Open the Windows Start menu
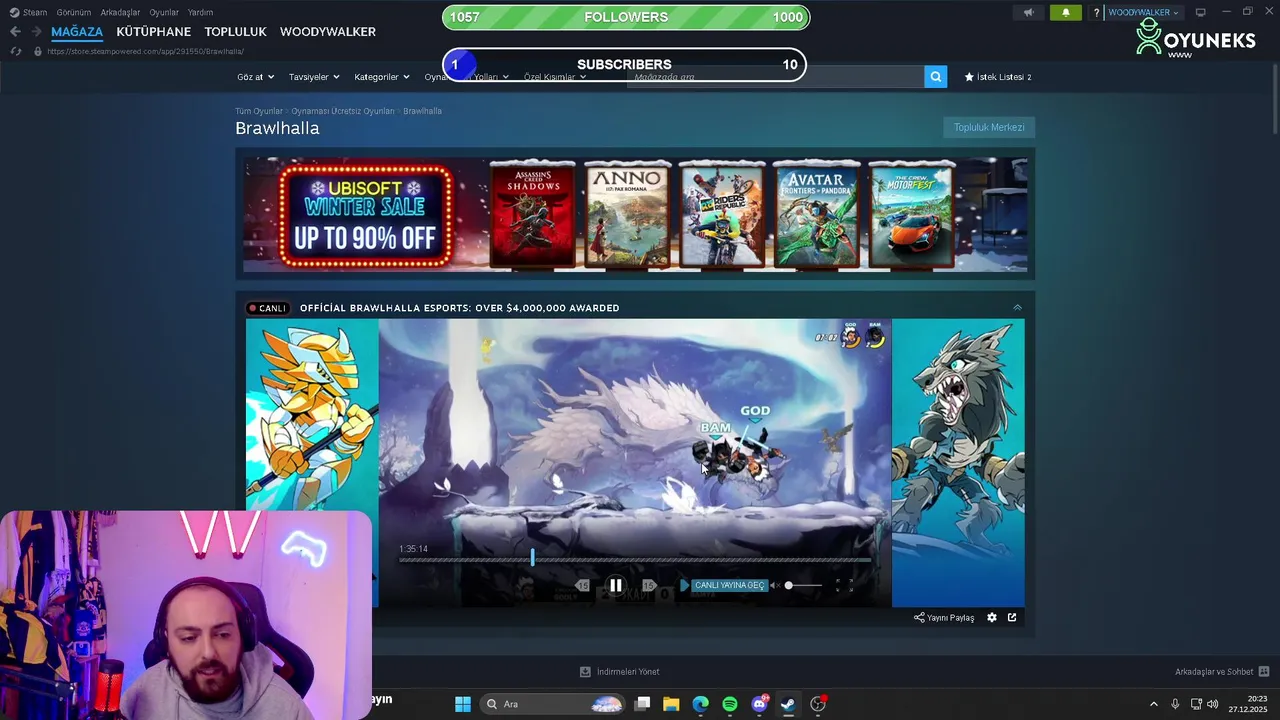The image size is (1280, 720). (x=463, y=704)
